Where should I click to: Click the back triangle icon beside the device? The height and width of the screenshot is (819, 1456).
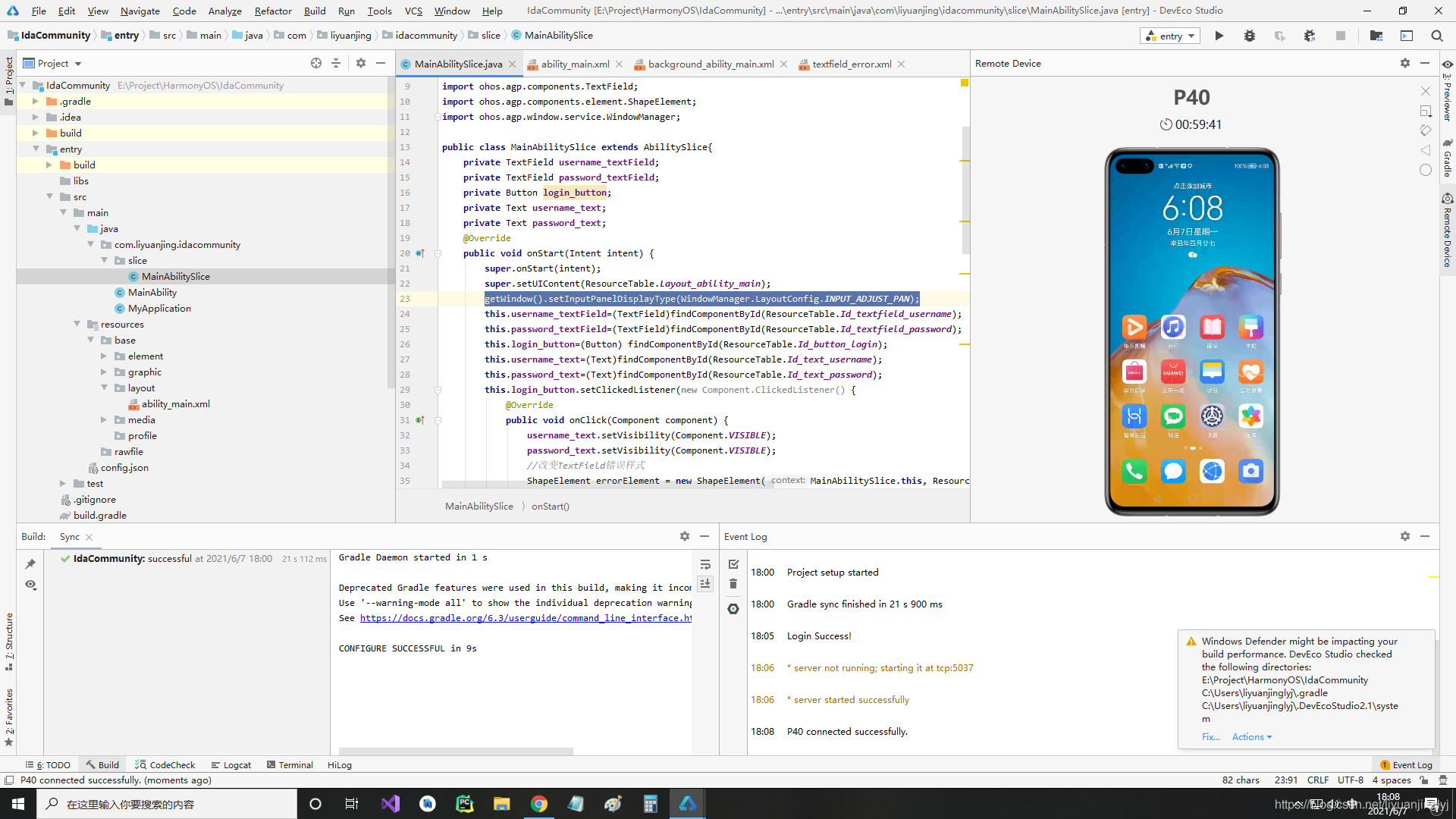1426,150
